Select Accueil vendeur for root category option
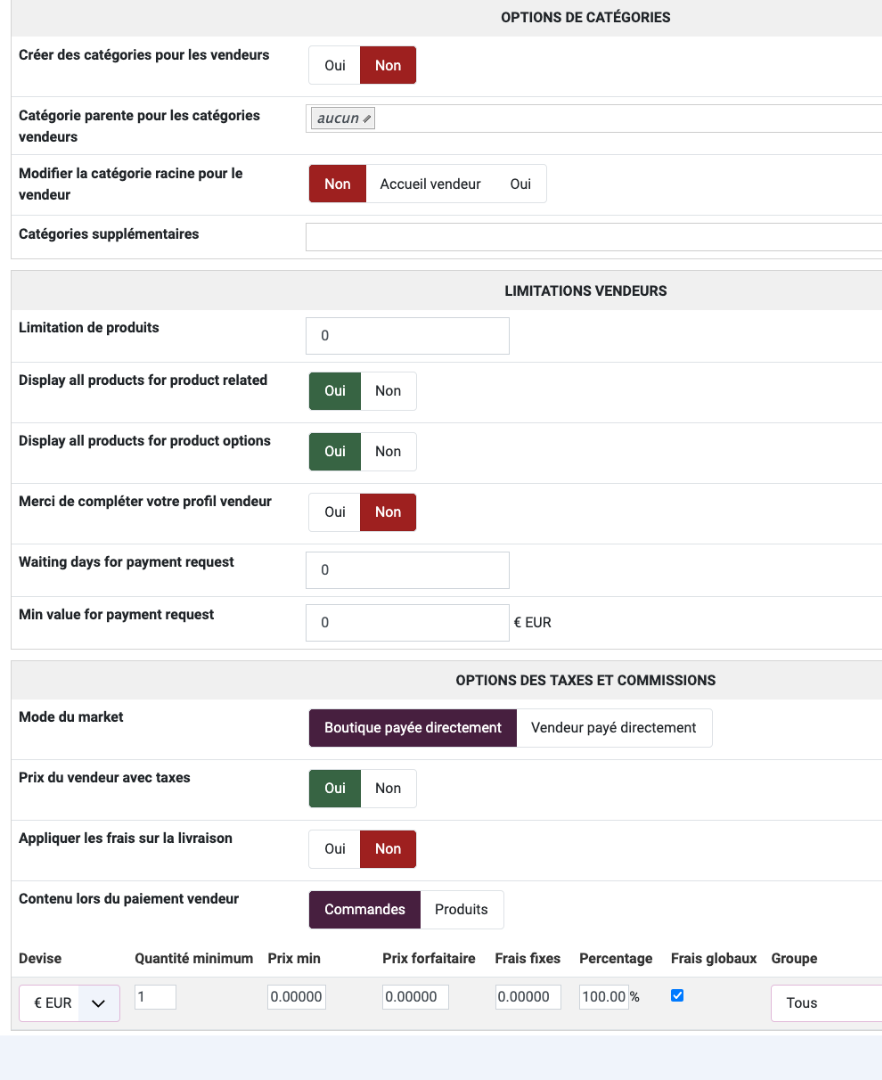882x1080 pixels. (x=430, y=184)
